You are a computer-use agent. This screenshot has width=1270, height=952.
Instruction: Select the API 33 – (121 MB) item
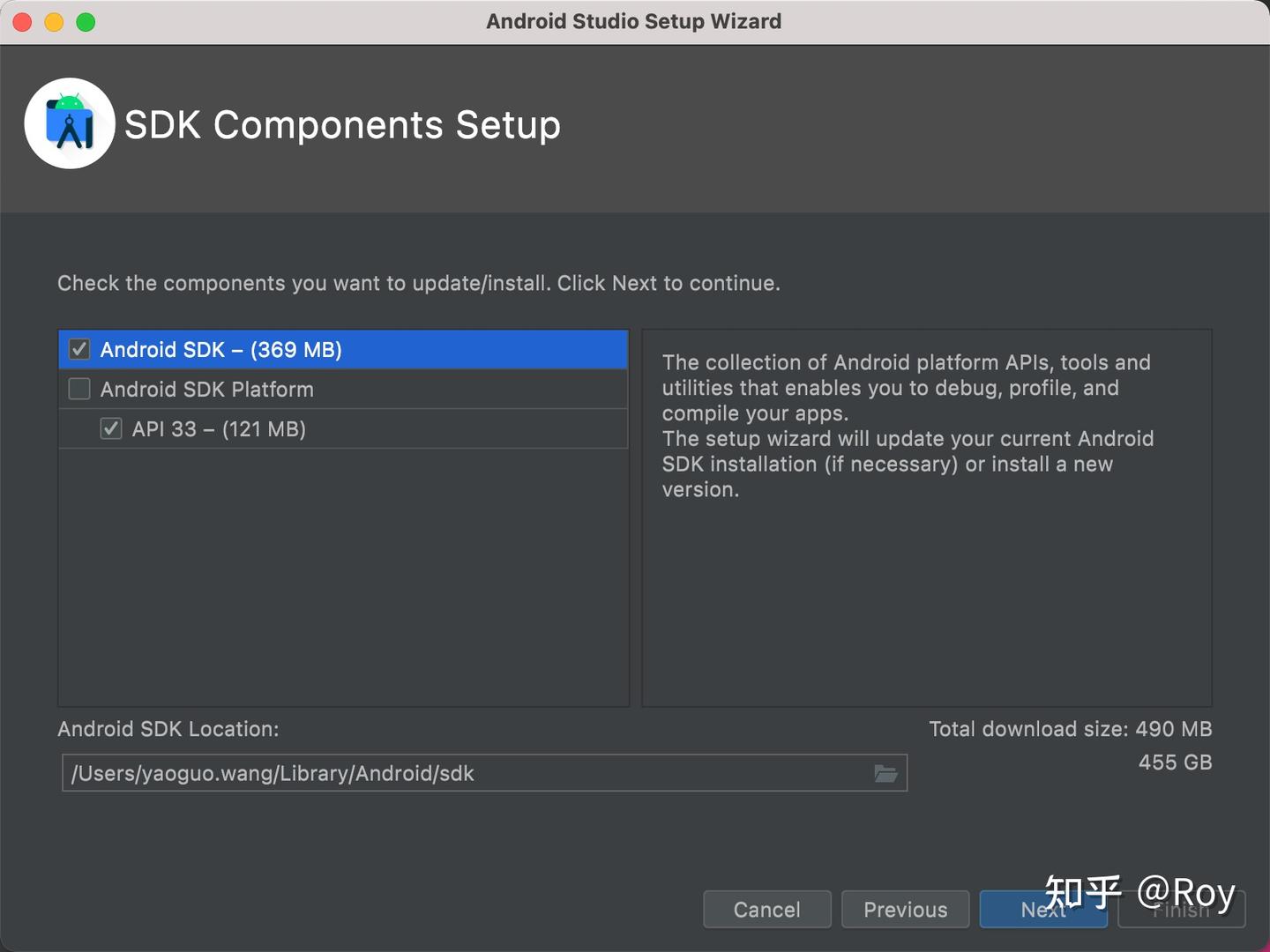point(218,429)
